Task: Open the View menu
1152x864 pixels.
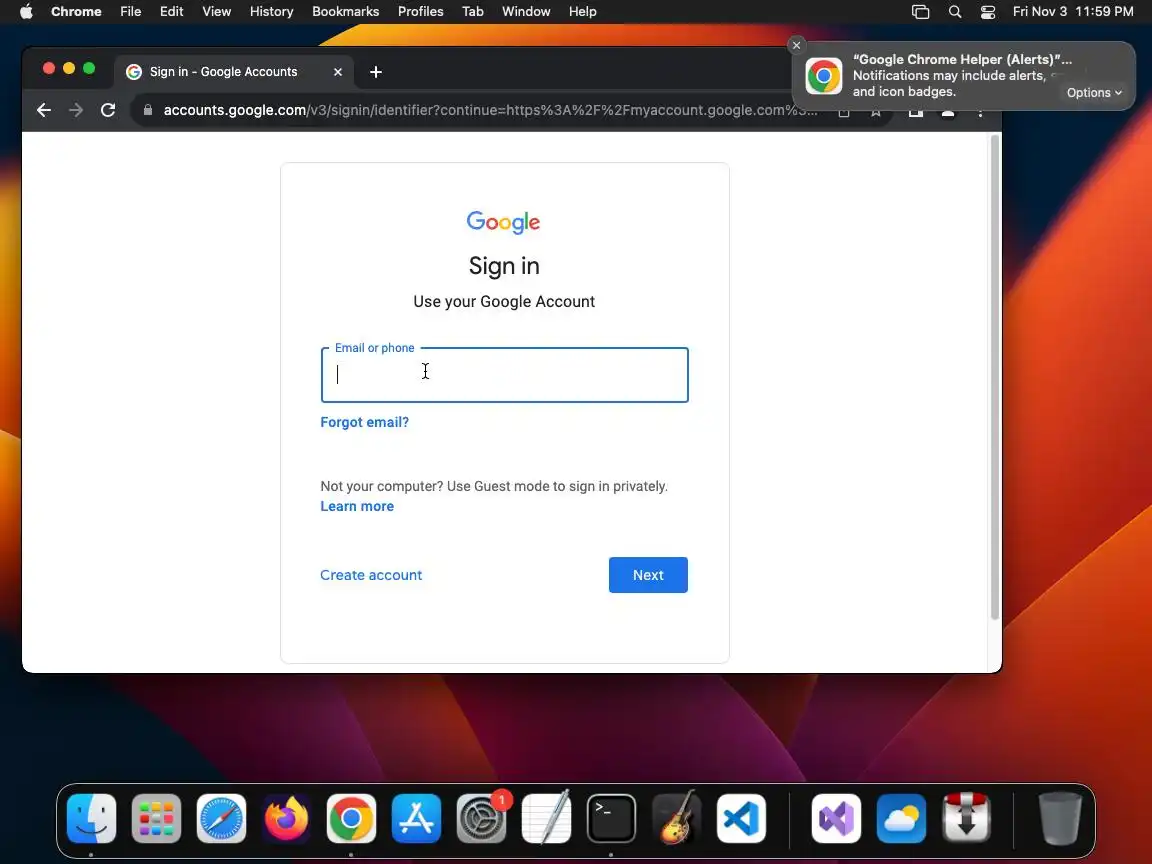Action: pos(217,12)
